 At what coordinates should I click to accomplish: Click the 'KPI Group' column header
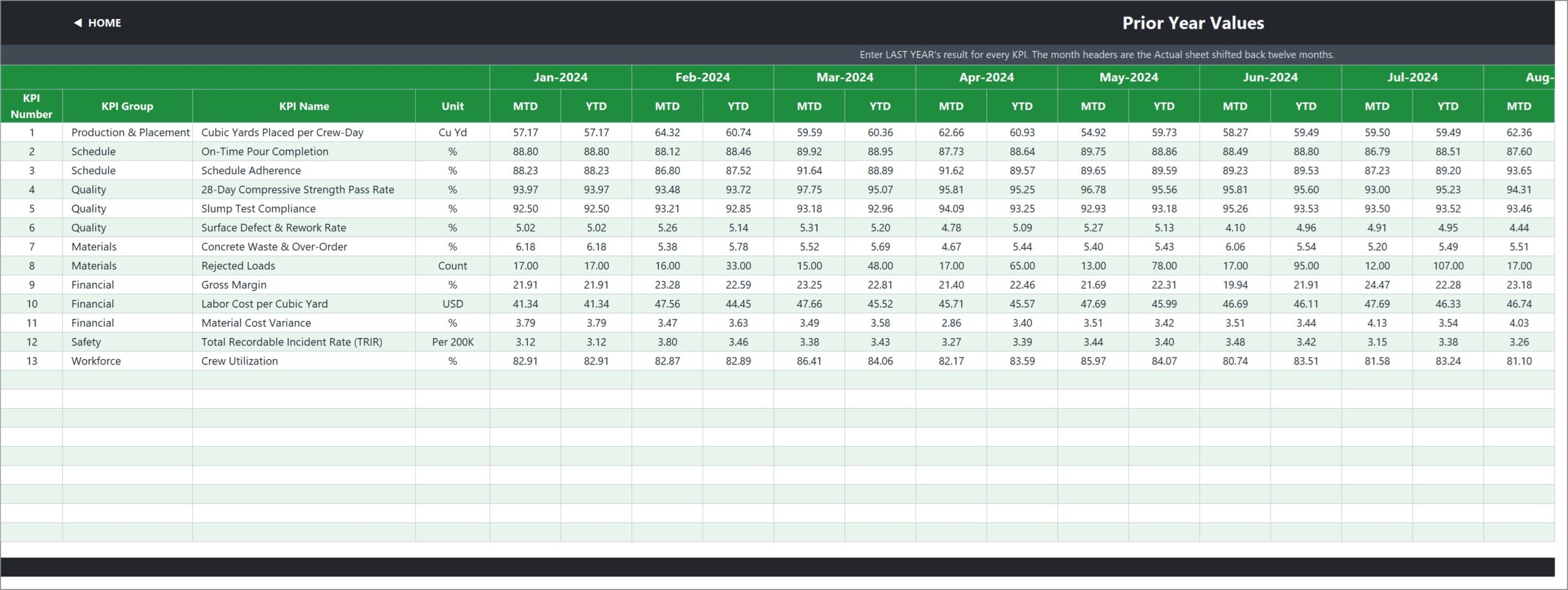127,106
